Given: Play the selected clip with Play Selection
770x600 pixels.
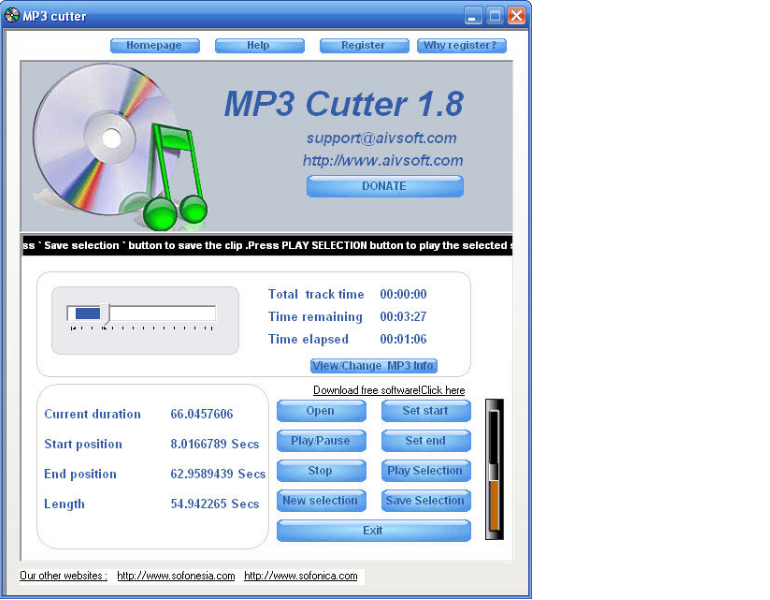Looking at the screenshot, I should coord(426,470).
